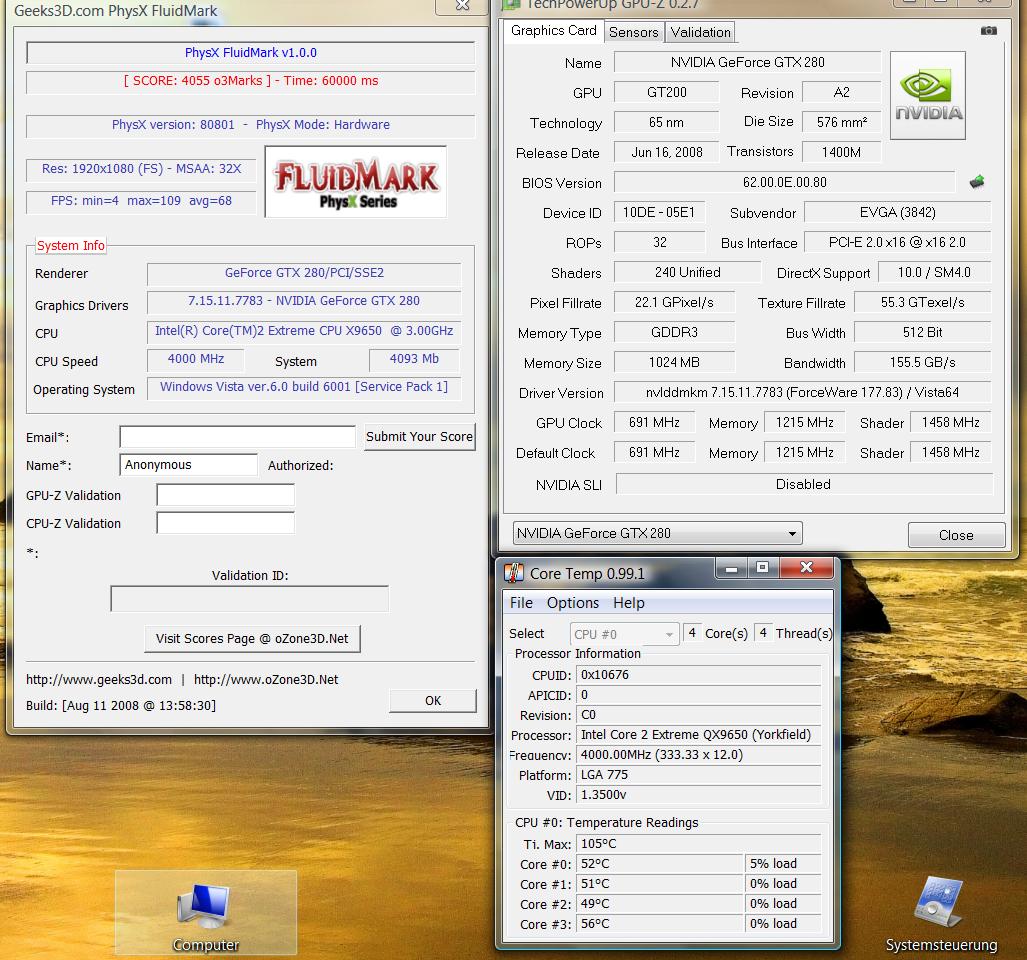This screenshot has width=1027, height=960.
Task: Open the Help menu in Core Temp
Action: 629,602
